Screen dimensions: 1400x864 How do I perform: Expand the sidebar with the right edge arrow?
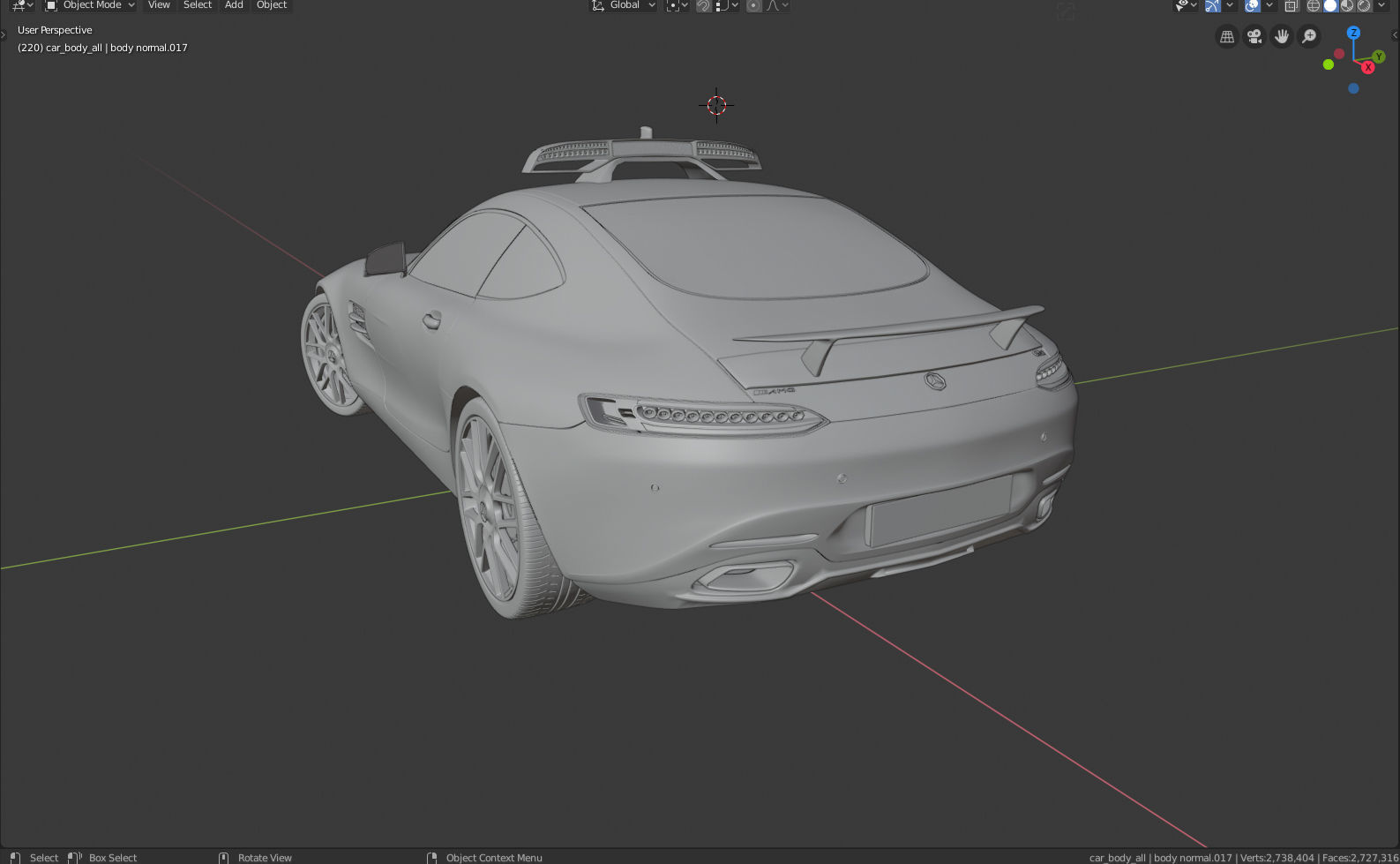1395,35
